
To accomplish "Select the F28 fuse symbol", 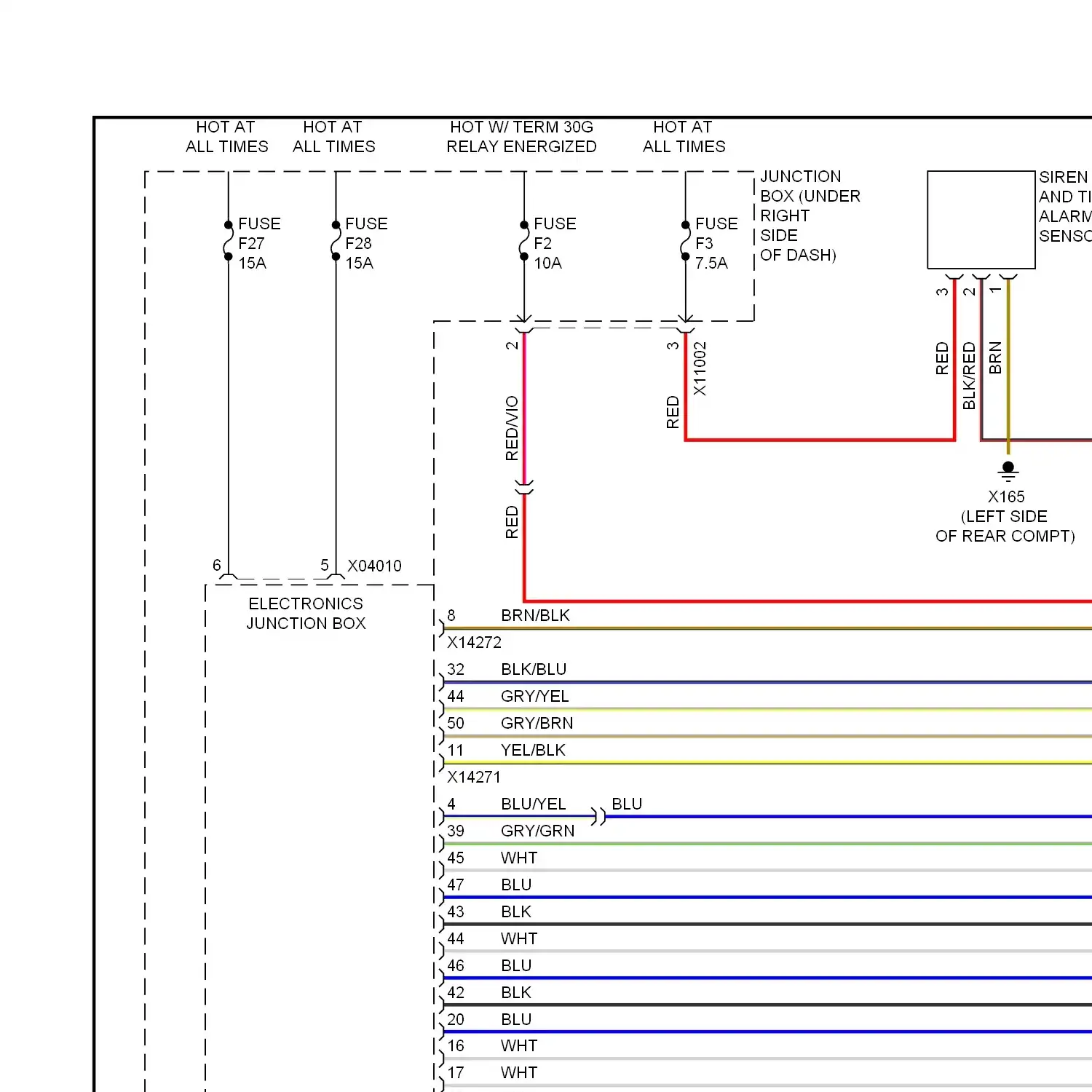I will [x=336, y=241].
